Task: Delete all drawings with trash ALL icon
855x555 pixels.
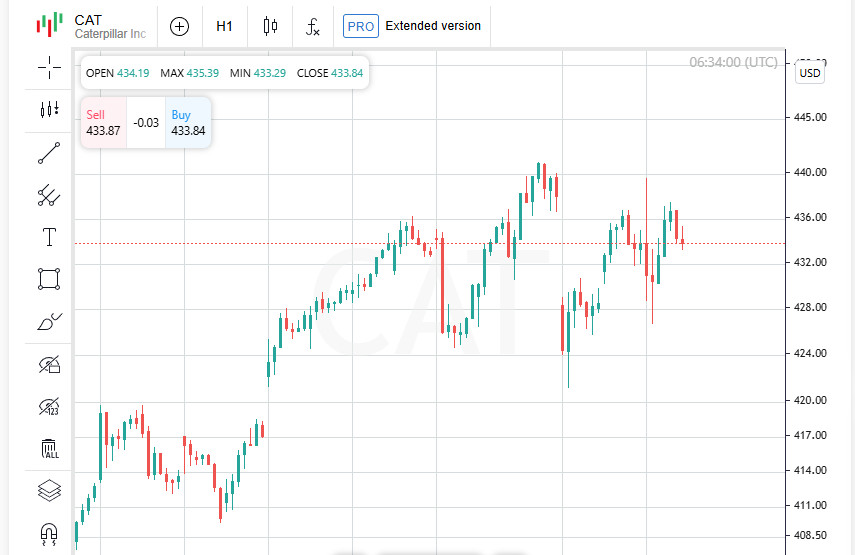Action: (49, 449)
